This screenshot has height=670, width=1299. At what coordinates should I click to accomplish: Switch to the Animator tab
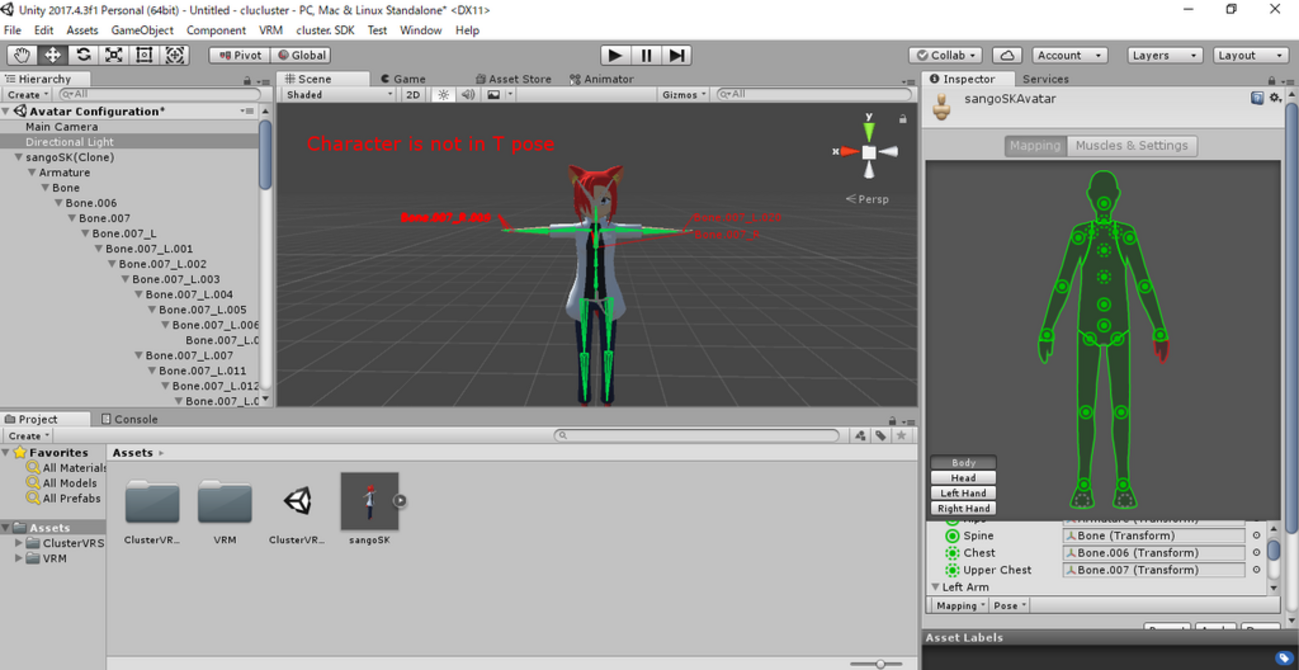pos(602,79)
